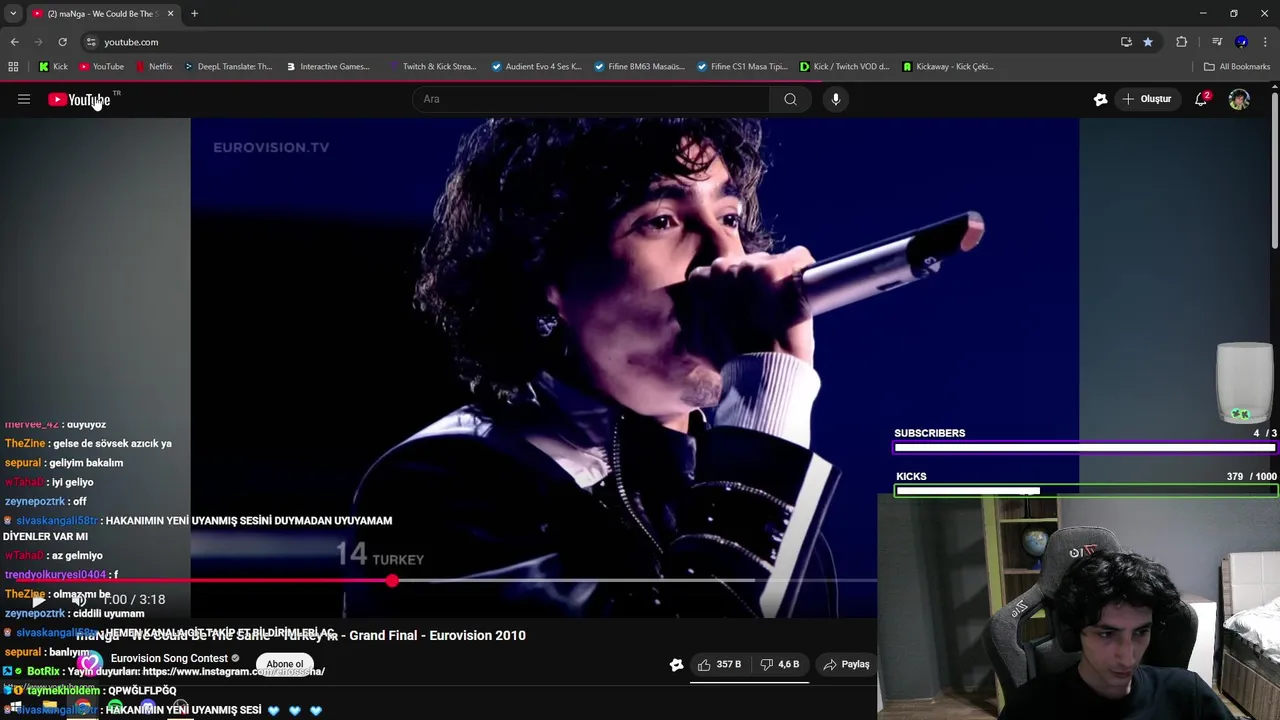Open the Chrome extensions puzzle icon

click(x=1181, y=42)
